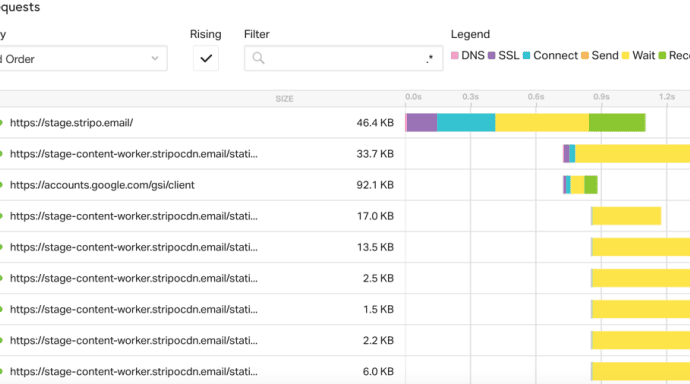The height and width of the screenshot is (384, 690).
Task: Click the 0.0s timeline marker
Action: pyautogui.click(x=413, y=97)
